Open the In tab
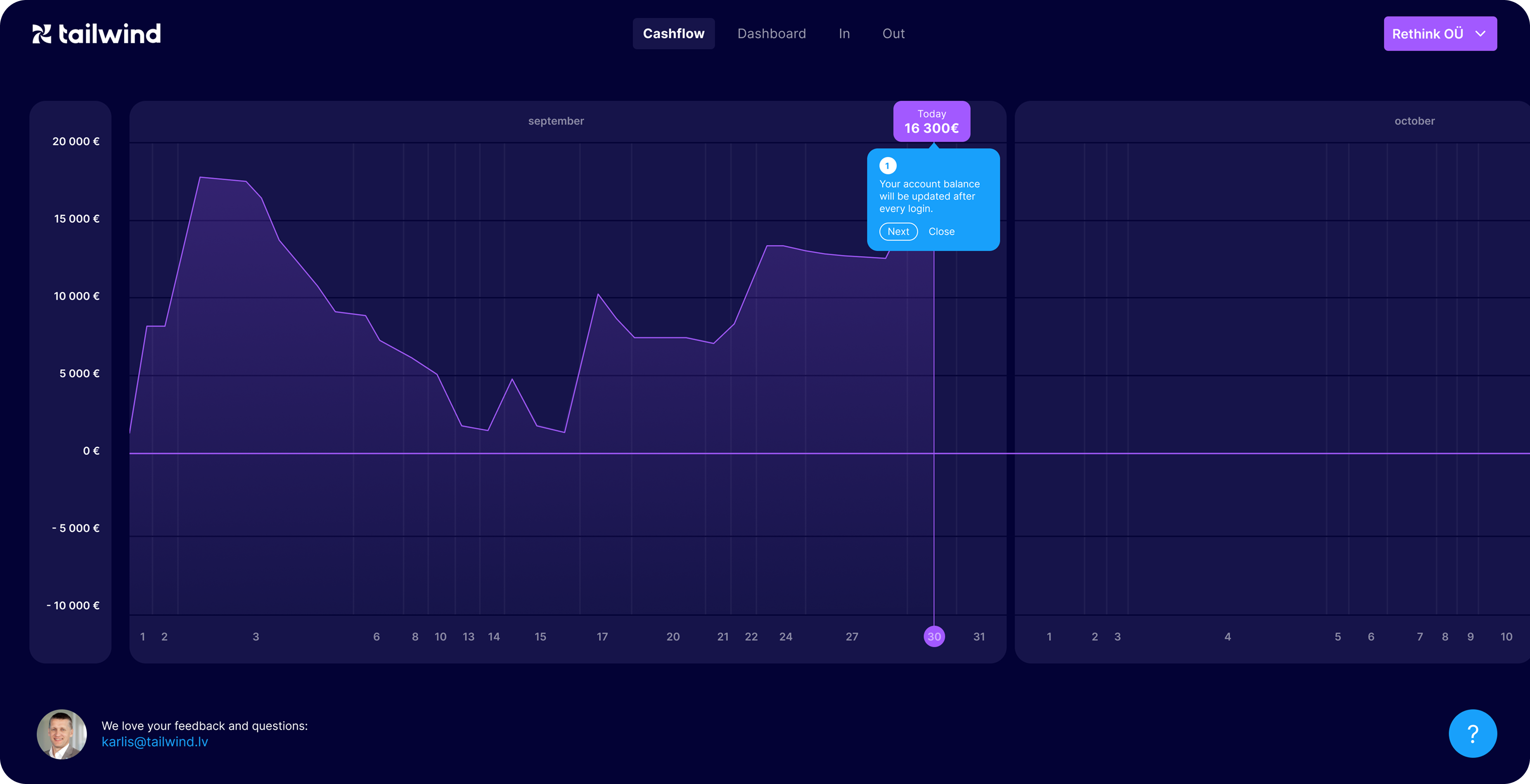Viewport: 1530px width, 784px height. point(844,34)
